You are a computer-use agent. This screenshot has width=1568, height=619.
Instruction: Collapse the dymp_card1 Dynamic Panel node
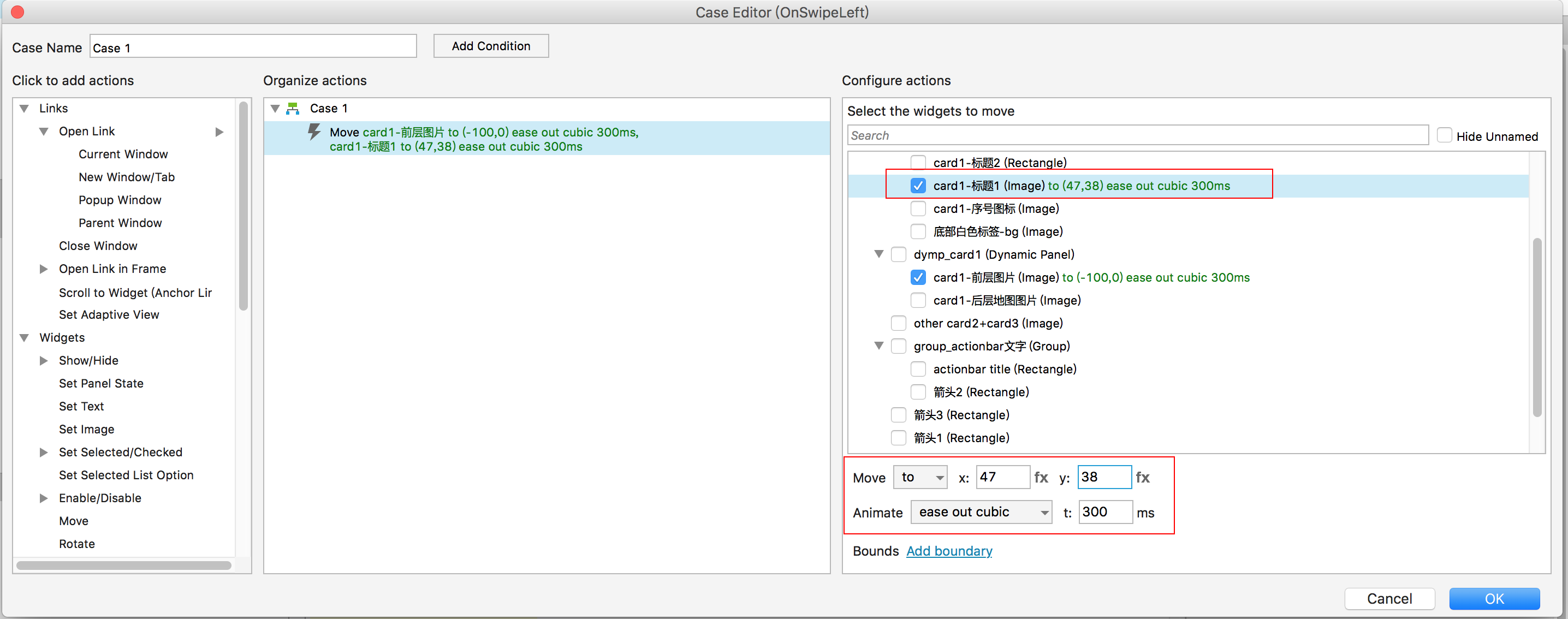point(878,254)
